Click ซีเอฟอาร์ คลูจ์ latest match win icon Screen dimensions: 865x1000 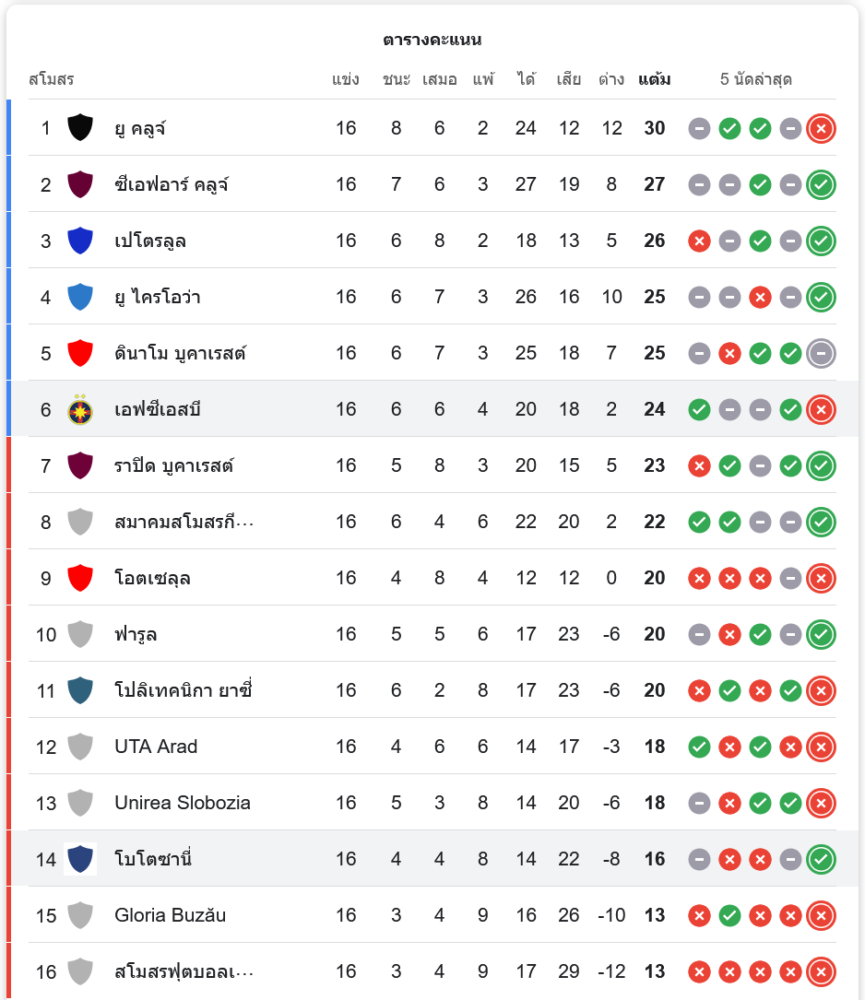[821, 184]
